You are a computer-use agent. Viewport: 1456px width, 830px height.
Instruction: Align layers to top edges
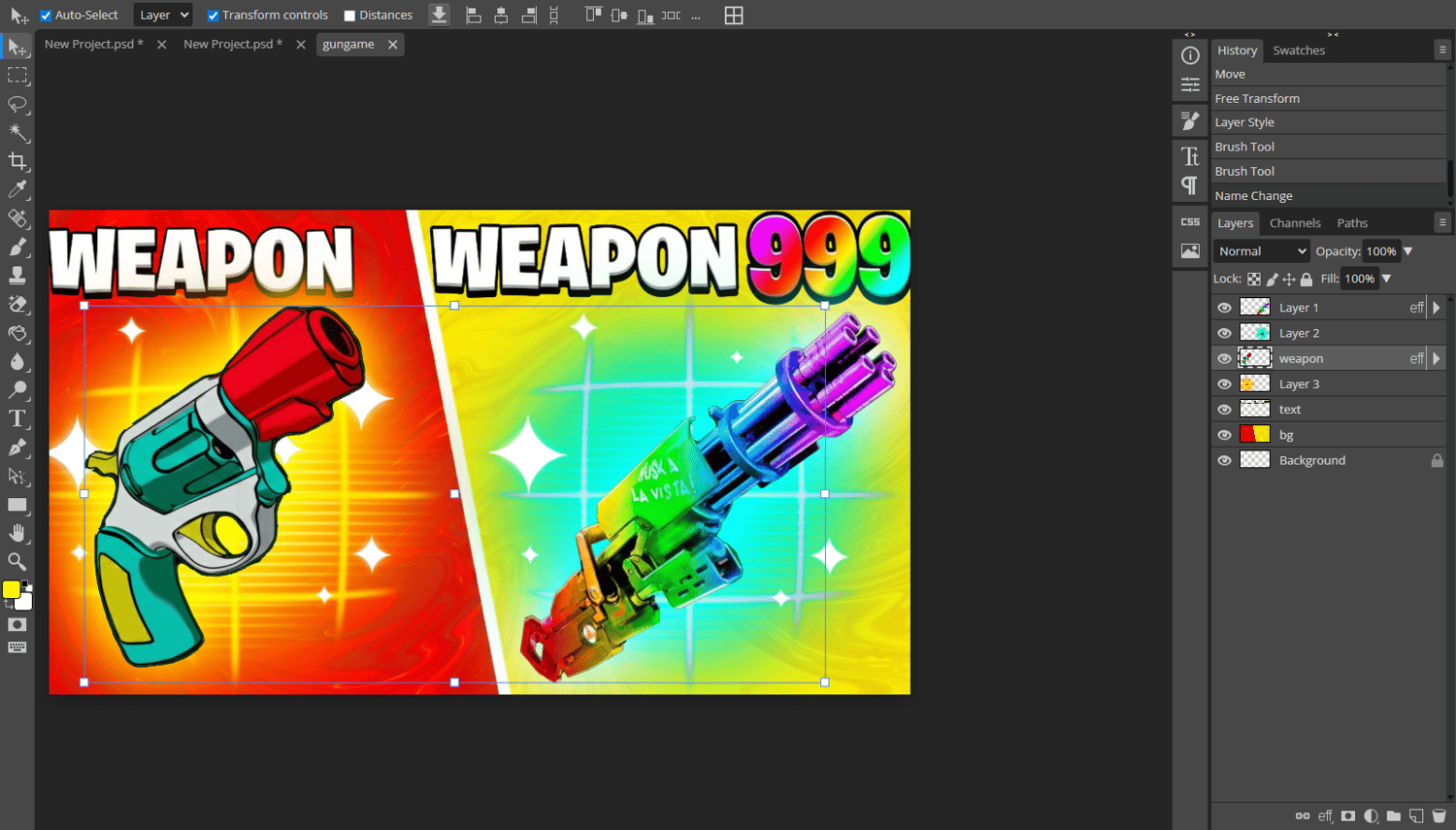point(593,16)
